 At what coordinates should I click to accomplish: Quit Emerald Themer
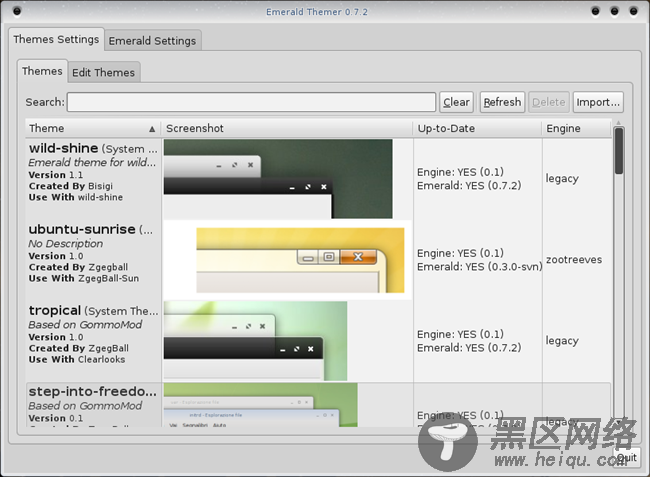point(626,458)
